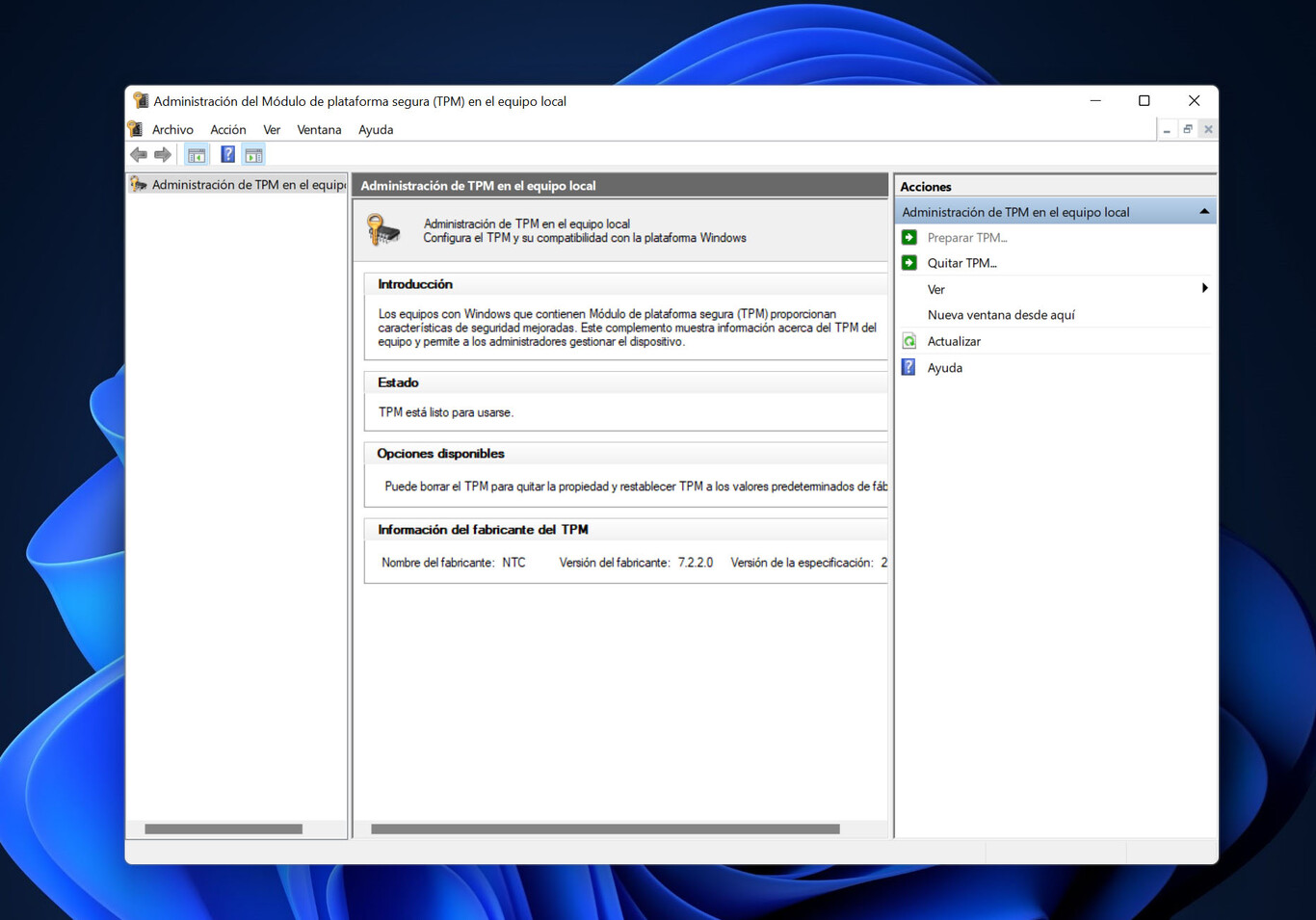The image size is (1316, 920).
Task: Open the Ver submenu arrow in Acciones
Action: 1204,288
